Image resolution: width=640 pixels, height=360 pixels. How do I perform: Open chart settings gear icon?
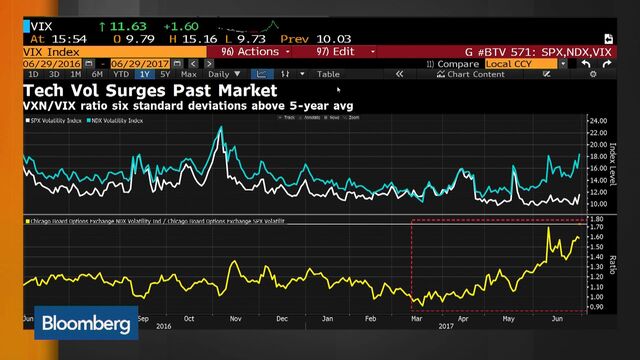tap(593, 74)
